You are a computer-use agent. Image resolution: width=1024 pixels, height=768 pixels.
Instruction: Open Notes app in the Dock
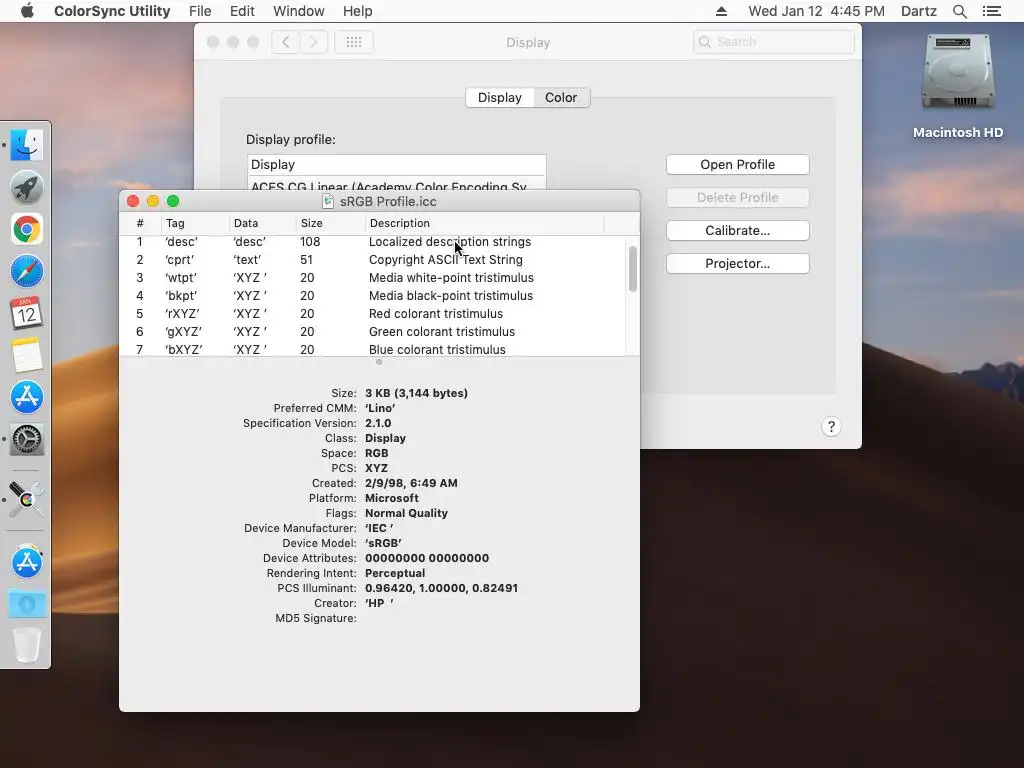tap(27, 355)
